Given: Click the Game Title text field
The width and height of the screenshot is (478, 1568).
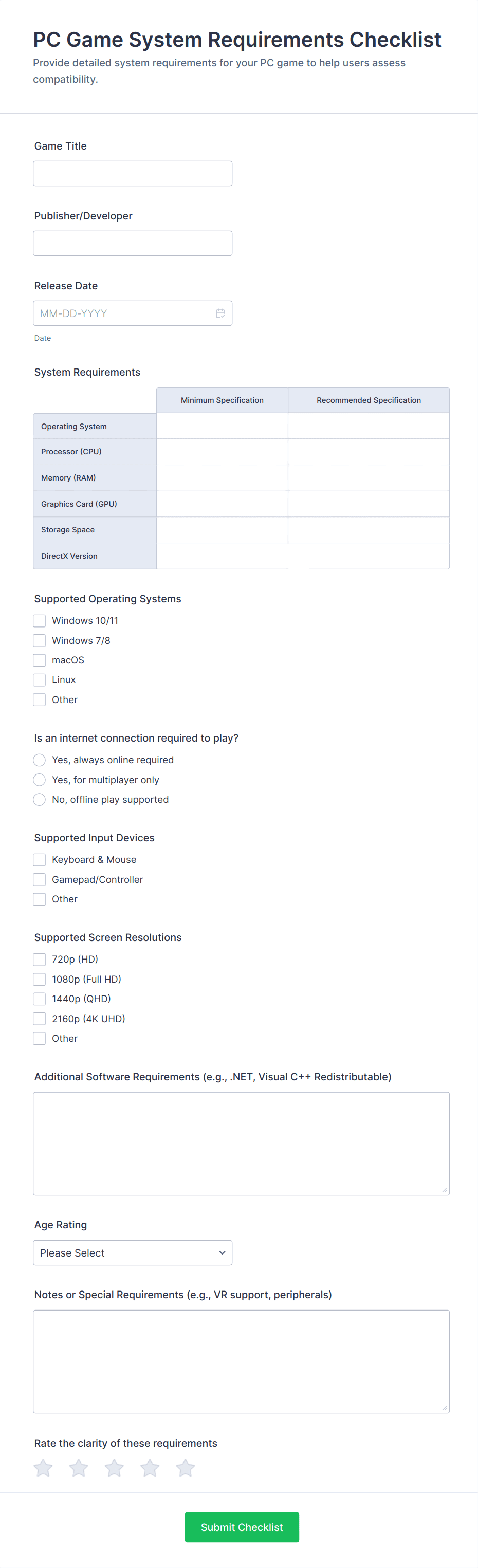Looking at the screenshot, I should (x=133, y=174).
